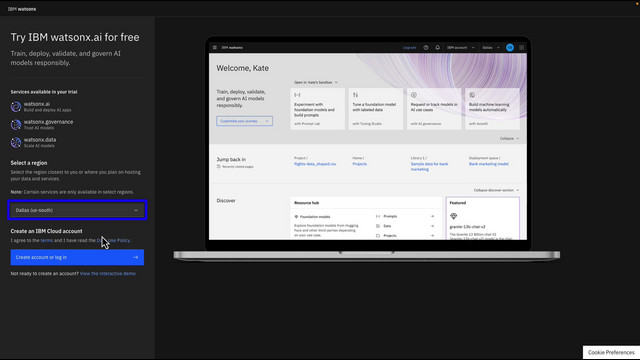Click 'Build and deploy AI apps' subtitle
Image resolution: width=640 pixels, height=360 pixels.
pyautogui.click(x=47, y=110)
